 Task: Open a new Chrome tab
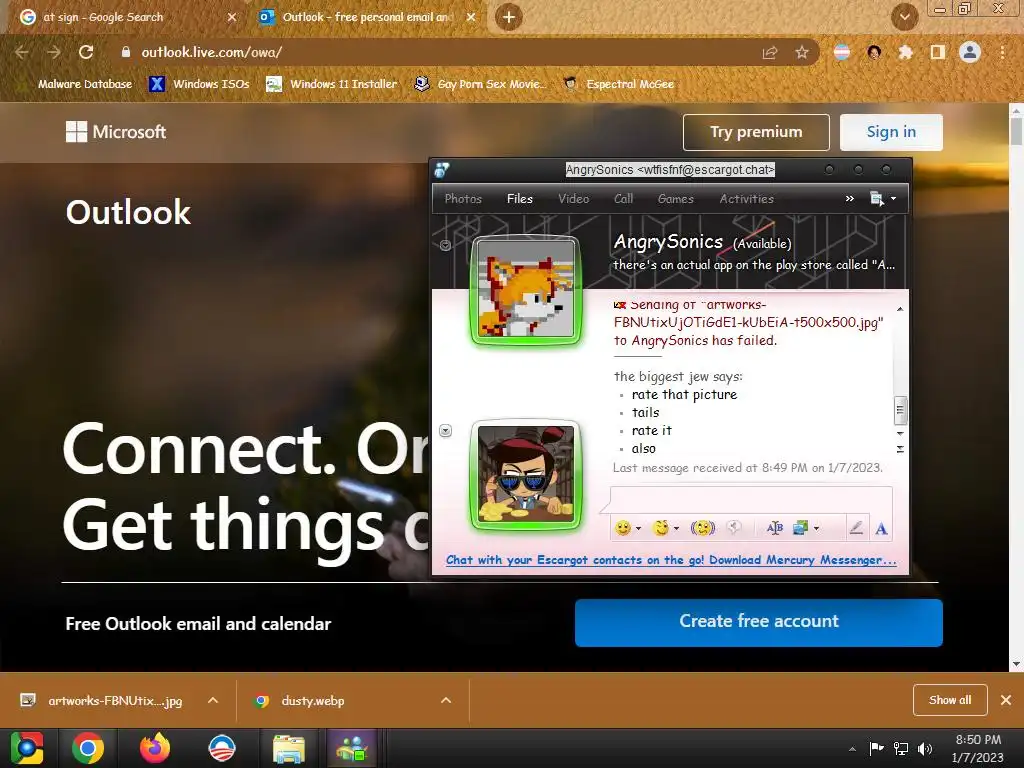click(509, 17)
